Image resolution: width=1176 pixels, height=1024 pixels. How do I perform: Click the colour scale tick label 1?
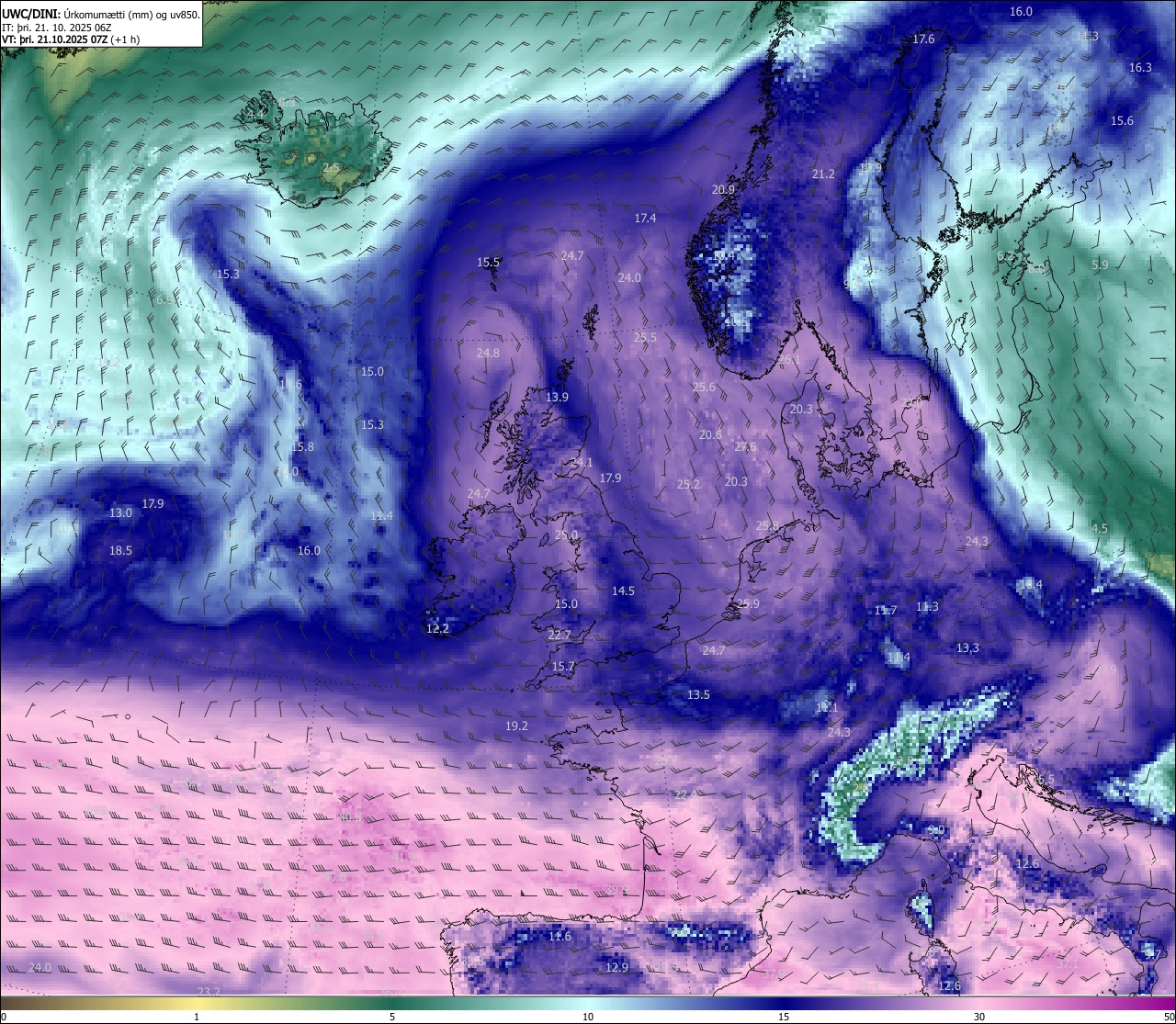tap(197, 1017)
